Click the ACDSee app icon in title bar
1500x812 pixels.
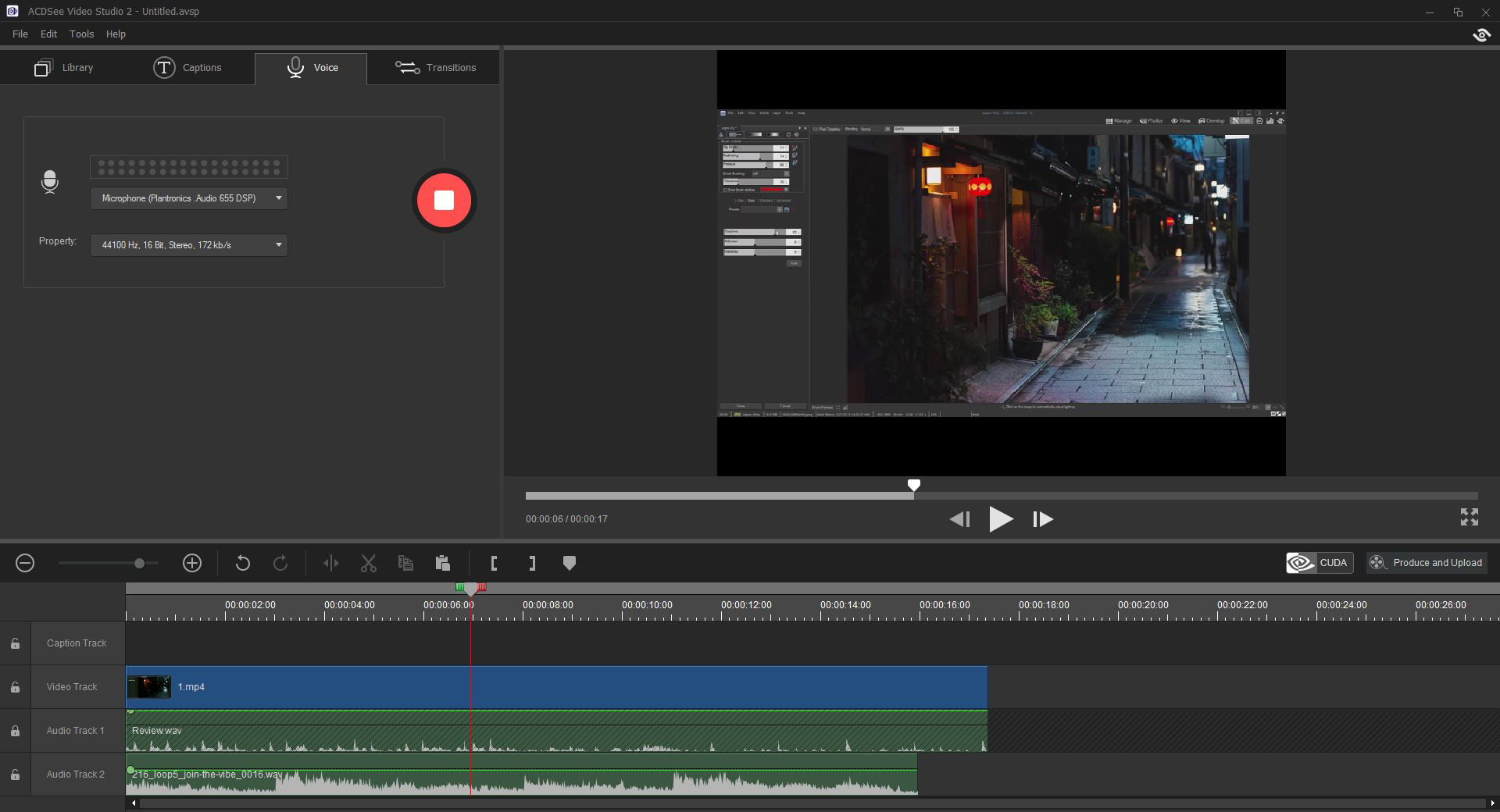(12, 12)
